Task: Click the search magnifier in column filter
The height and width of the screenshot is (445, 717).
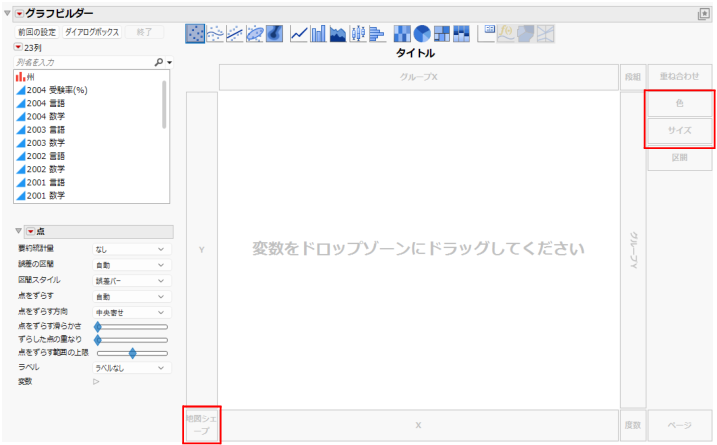Action: pyautogui.click(x=159, y=62)
